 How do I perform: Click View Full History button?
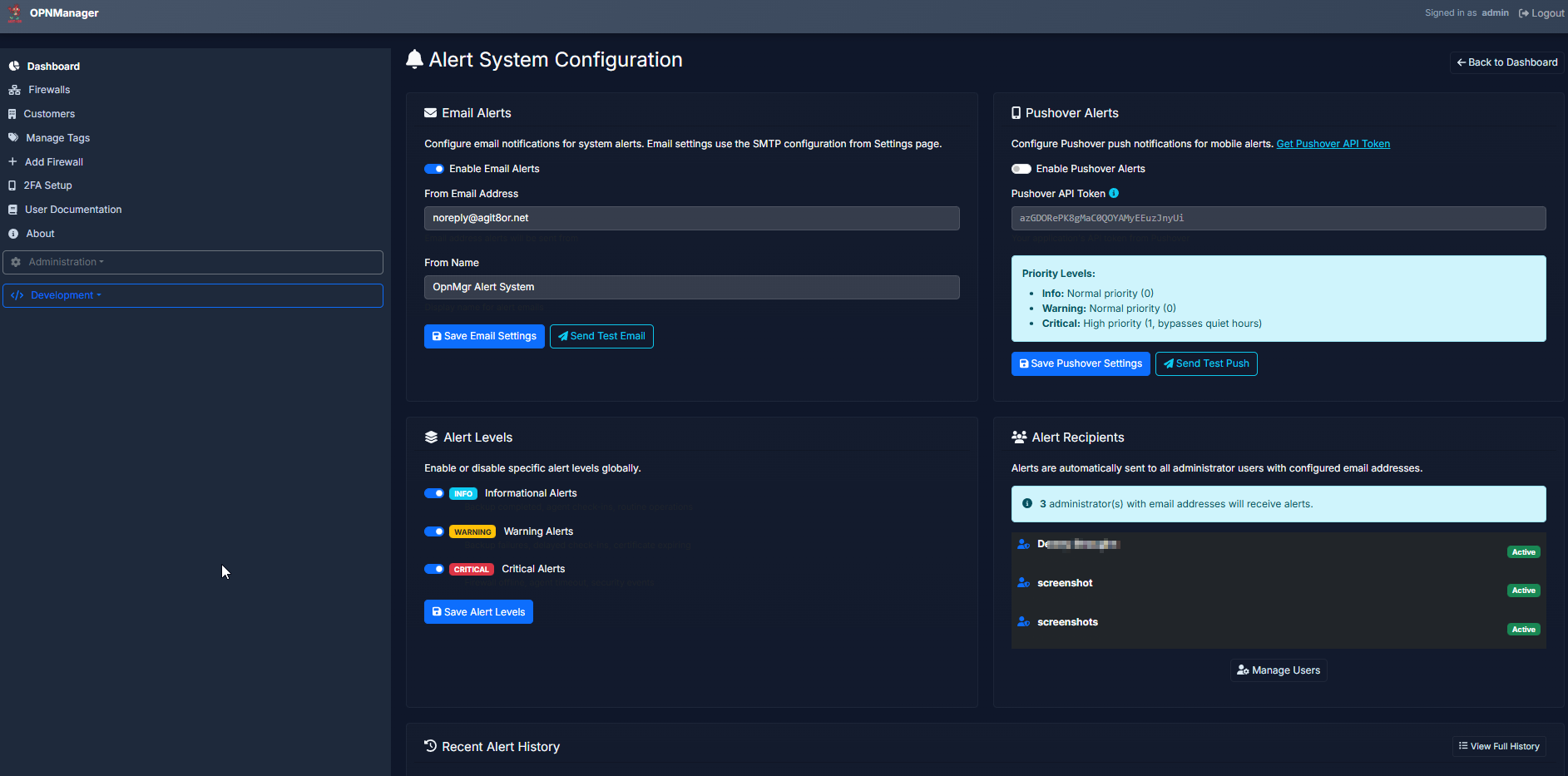(x=1499, y=746)
